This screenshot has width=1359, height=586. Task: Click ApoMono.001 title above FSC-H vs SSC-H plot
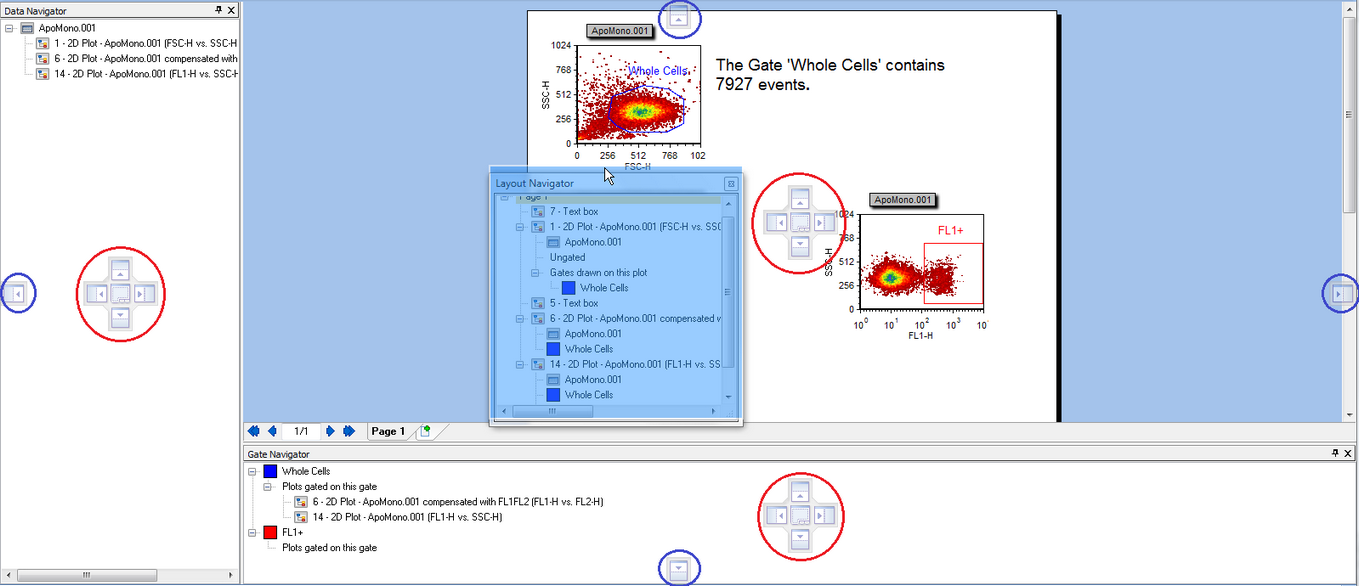[620, 32]
